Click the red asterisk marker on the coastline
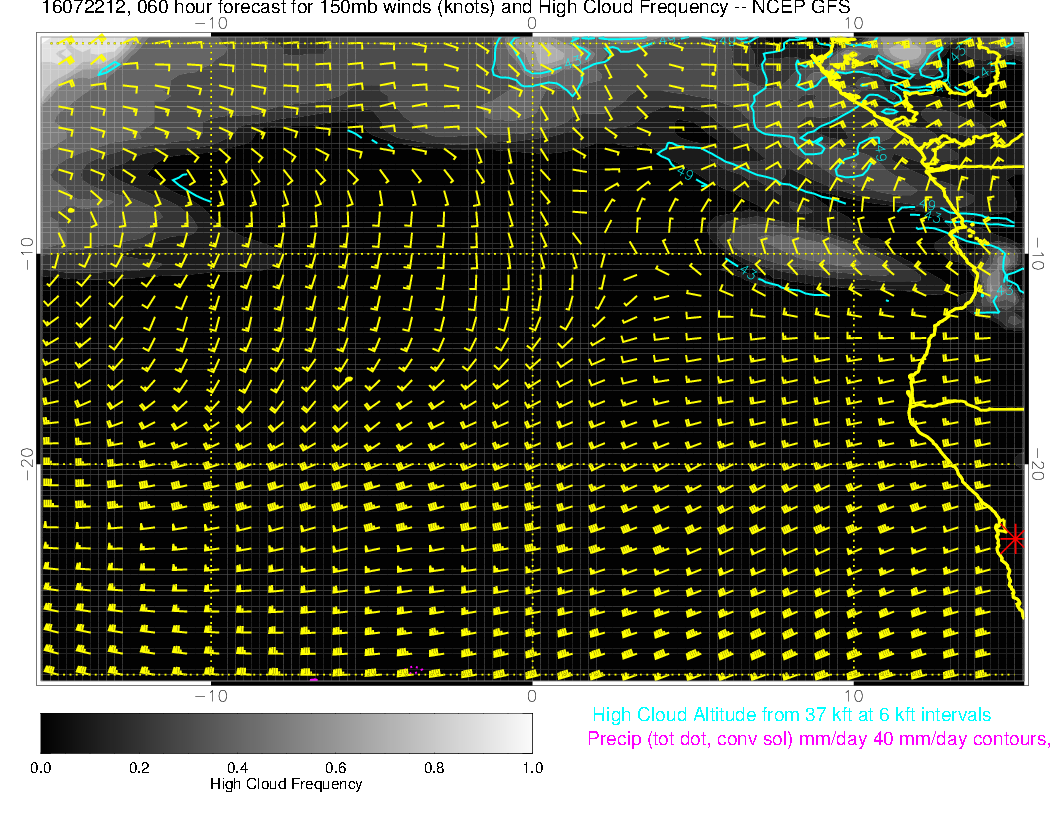Screen dimensions: 1056x816 tap(1013, 539)
